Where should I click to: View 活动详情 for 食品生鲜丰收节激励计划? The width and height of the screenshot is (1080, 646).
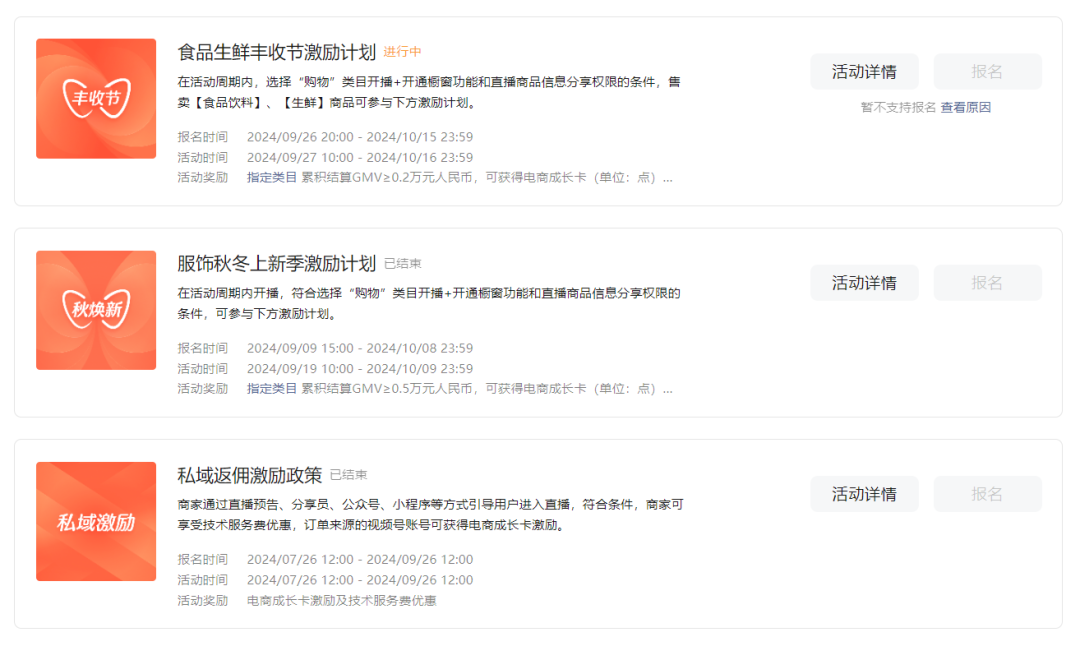(864, 72)
